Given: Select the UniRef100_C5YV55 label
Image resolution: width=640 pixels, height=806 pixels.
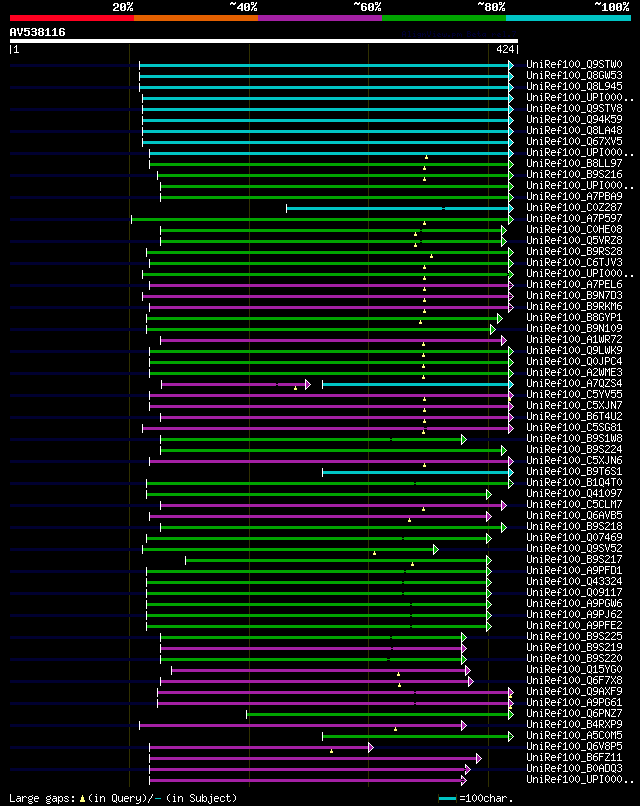Looking at the screenshot, I should [x=574, y=395].
